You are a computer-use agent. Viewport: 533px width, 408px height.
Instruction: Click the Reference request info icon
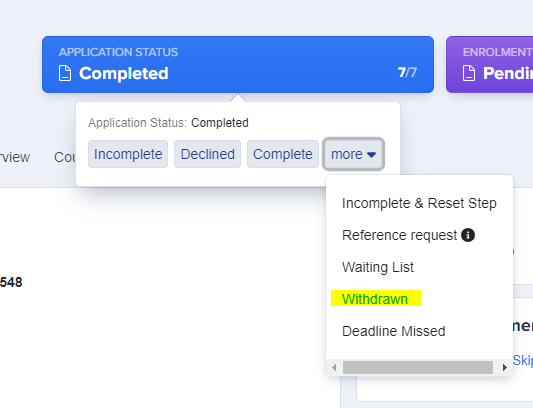point(468,235)
